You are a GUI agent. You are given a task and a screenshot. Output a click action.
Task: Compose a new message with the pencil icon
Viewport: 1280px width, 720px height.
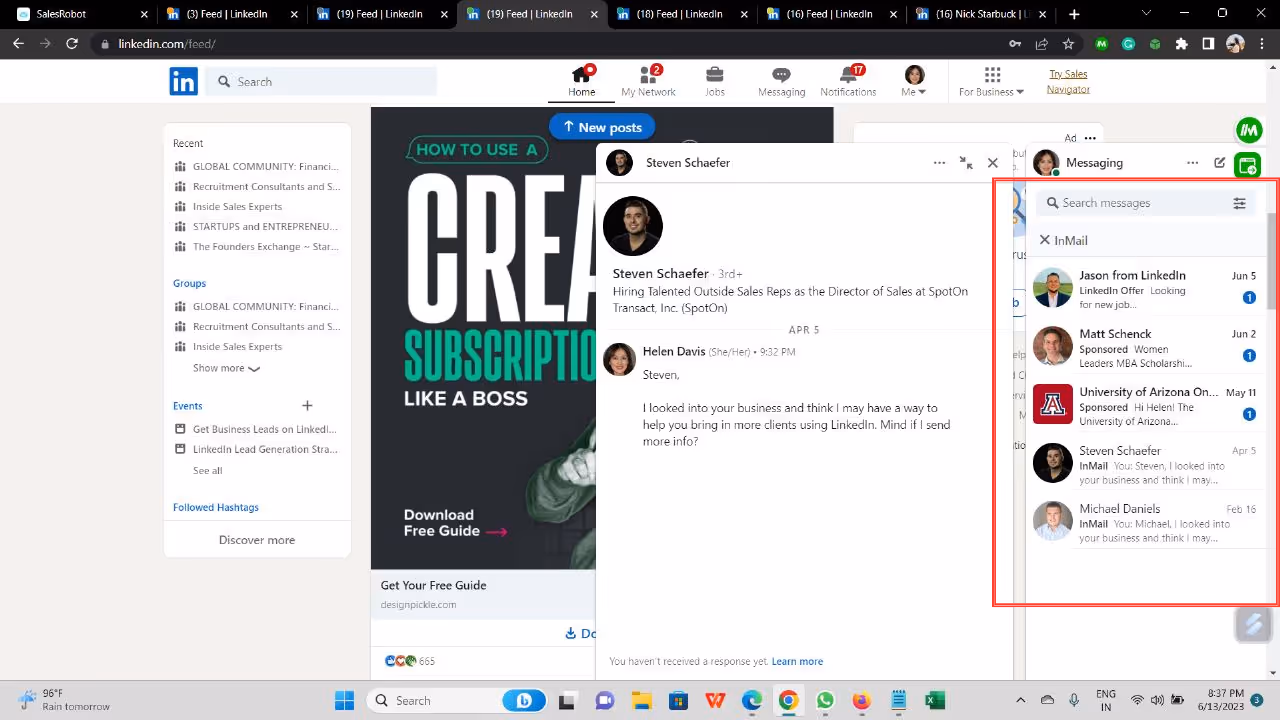coord(1220,162)
